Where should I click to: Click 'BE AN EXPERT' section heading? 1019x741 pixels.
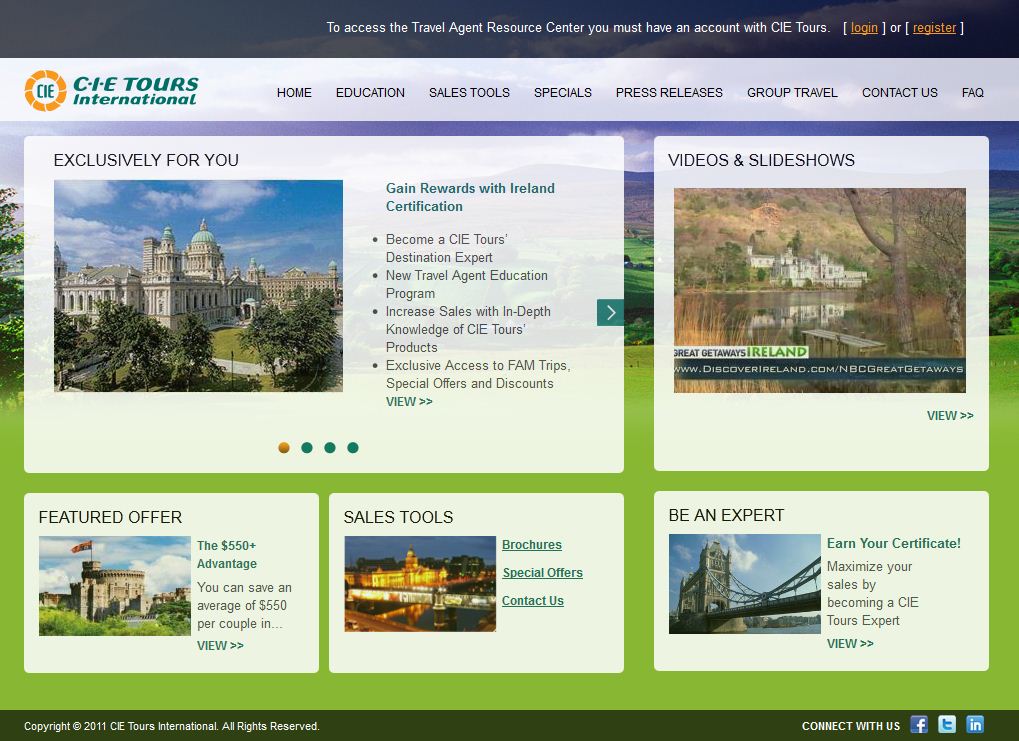pos(726,515)
